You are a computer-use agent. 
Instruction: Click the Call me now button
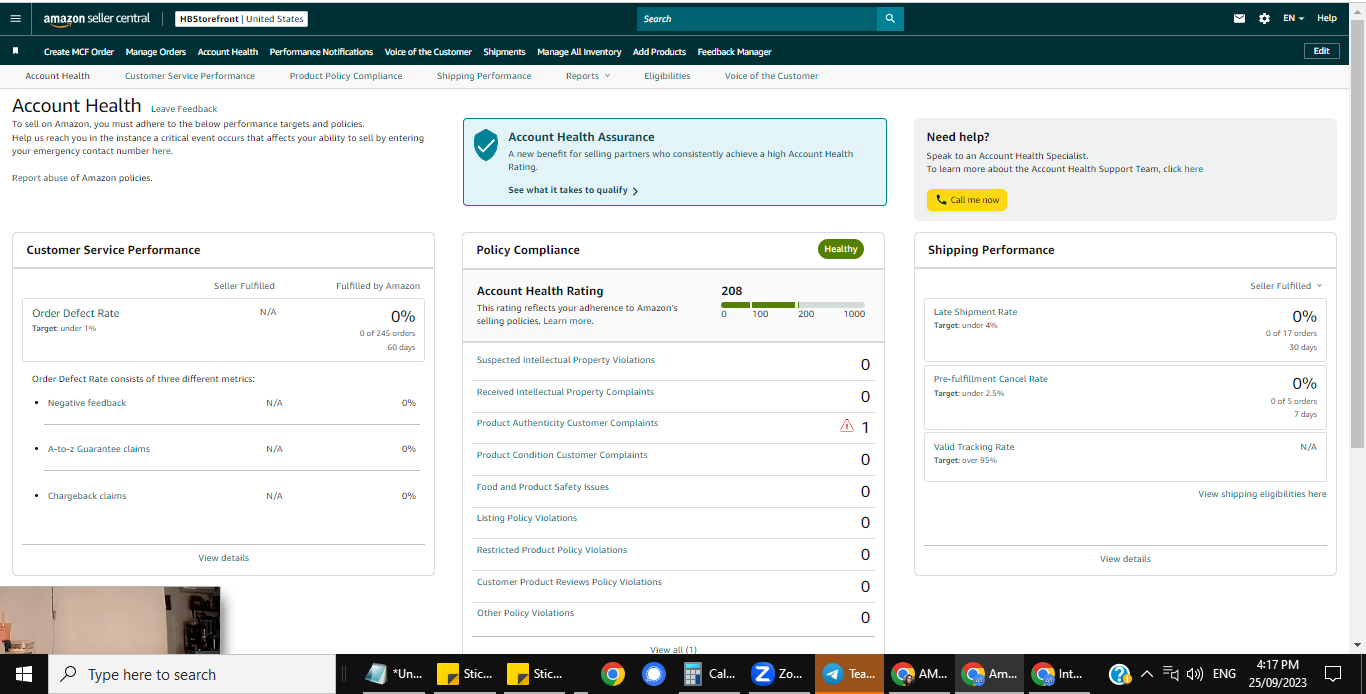point(967,200)
